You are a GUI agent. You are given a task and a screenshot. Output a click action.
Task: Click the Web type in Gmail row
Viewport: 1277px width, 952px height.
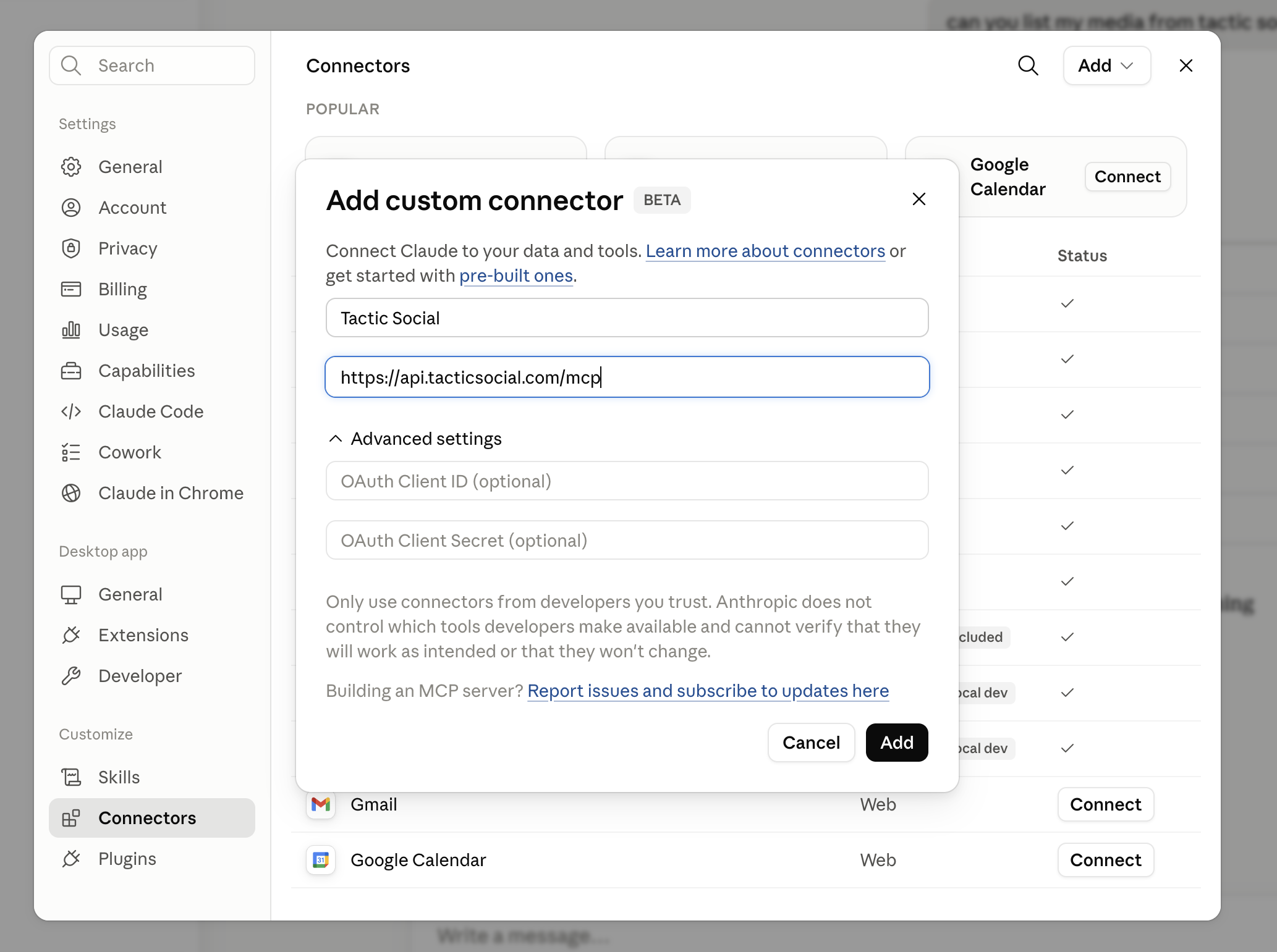[878, 804]
